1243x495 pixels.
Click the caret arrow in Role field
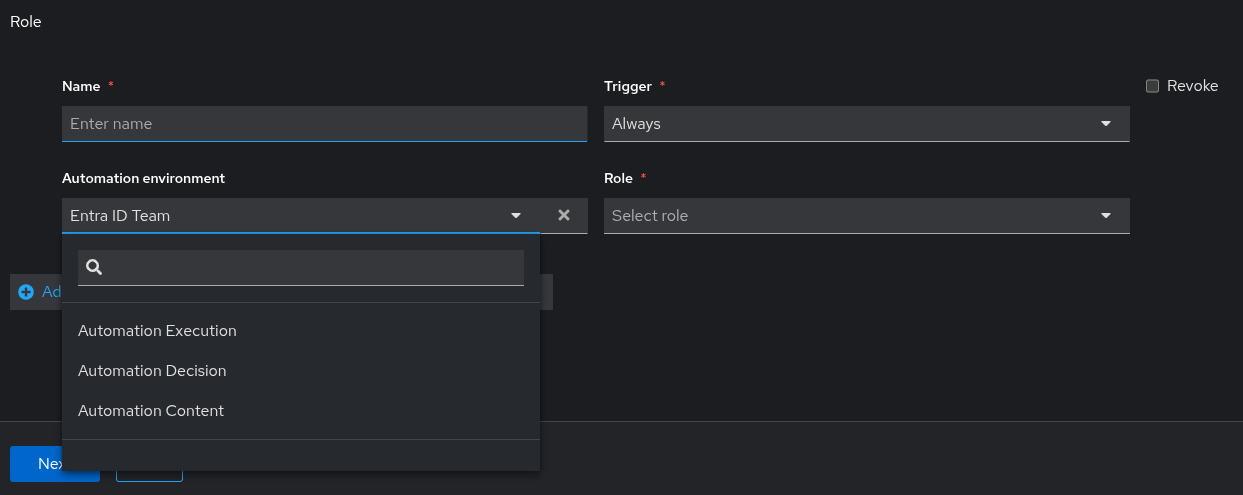(x=1106, y=216)
